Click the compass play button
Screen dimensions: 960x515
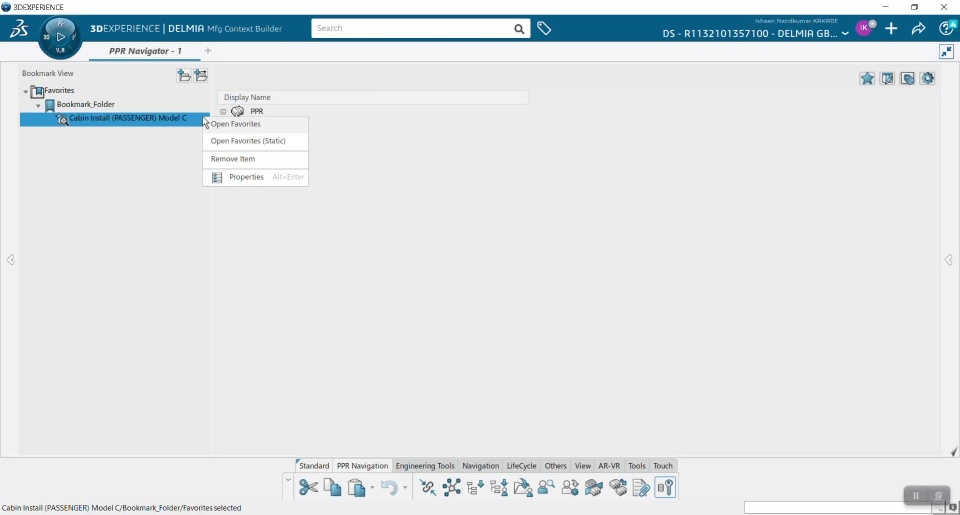click(x=60, y=37)
